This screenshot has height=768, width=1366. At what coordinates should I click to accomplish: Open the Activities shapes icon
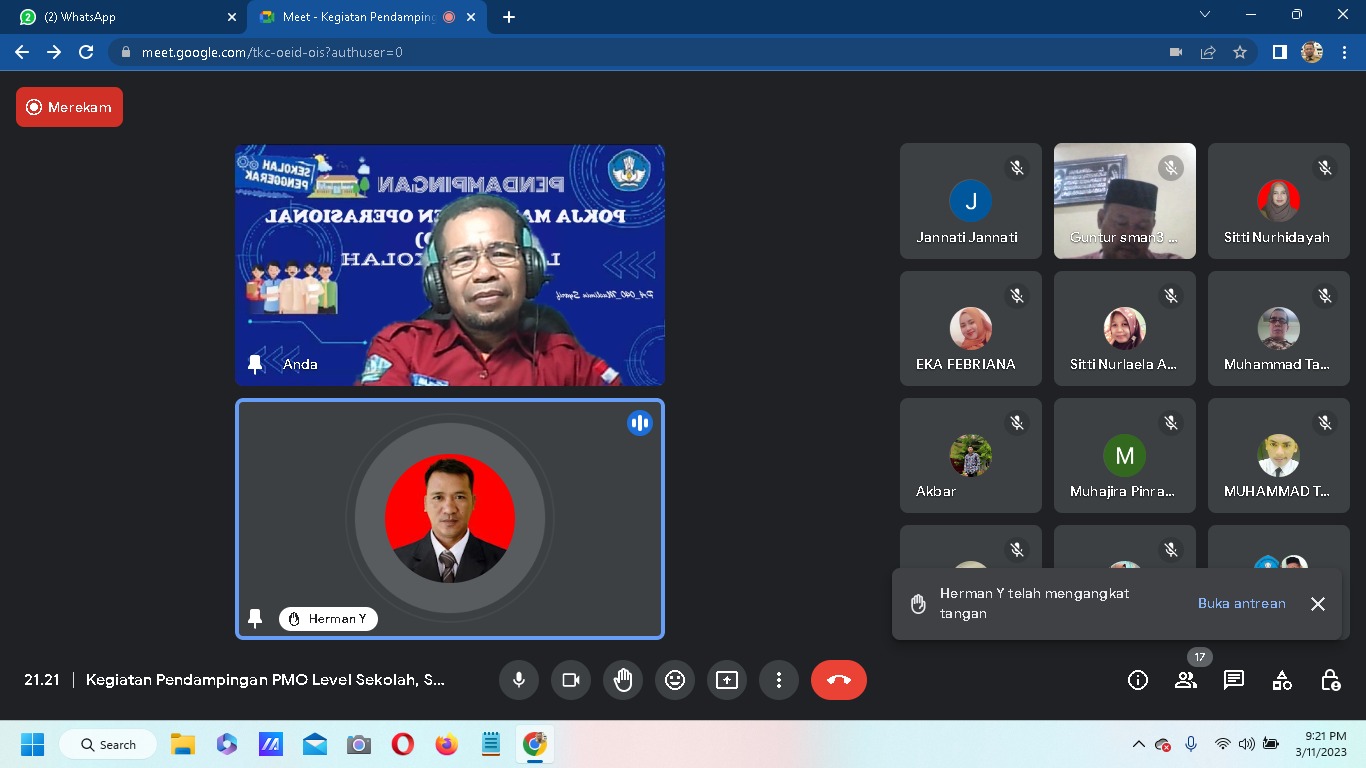[x=1282, y=680]
